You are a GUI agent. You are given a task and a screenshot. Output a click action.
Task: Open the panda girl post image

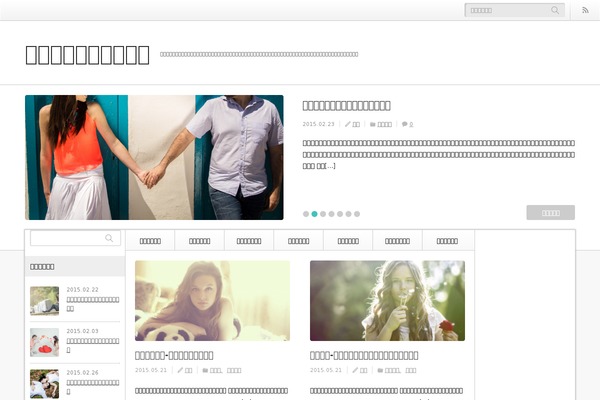(212, 300)
